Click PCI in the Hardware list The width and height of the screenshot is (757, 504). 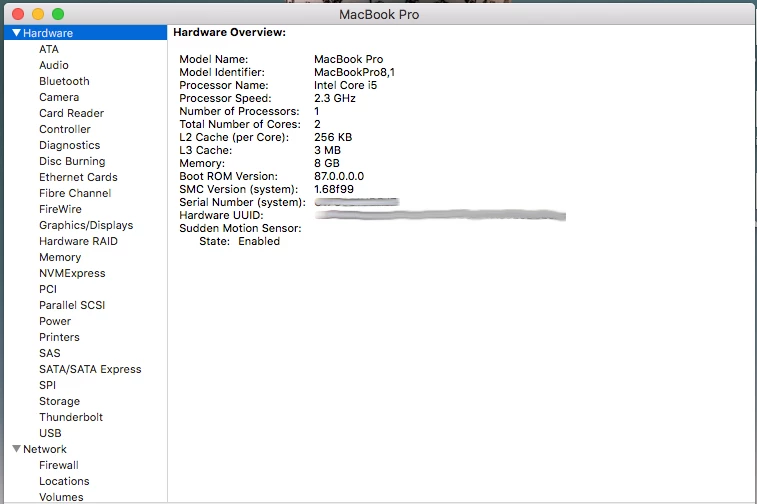click(48, 289)
